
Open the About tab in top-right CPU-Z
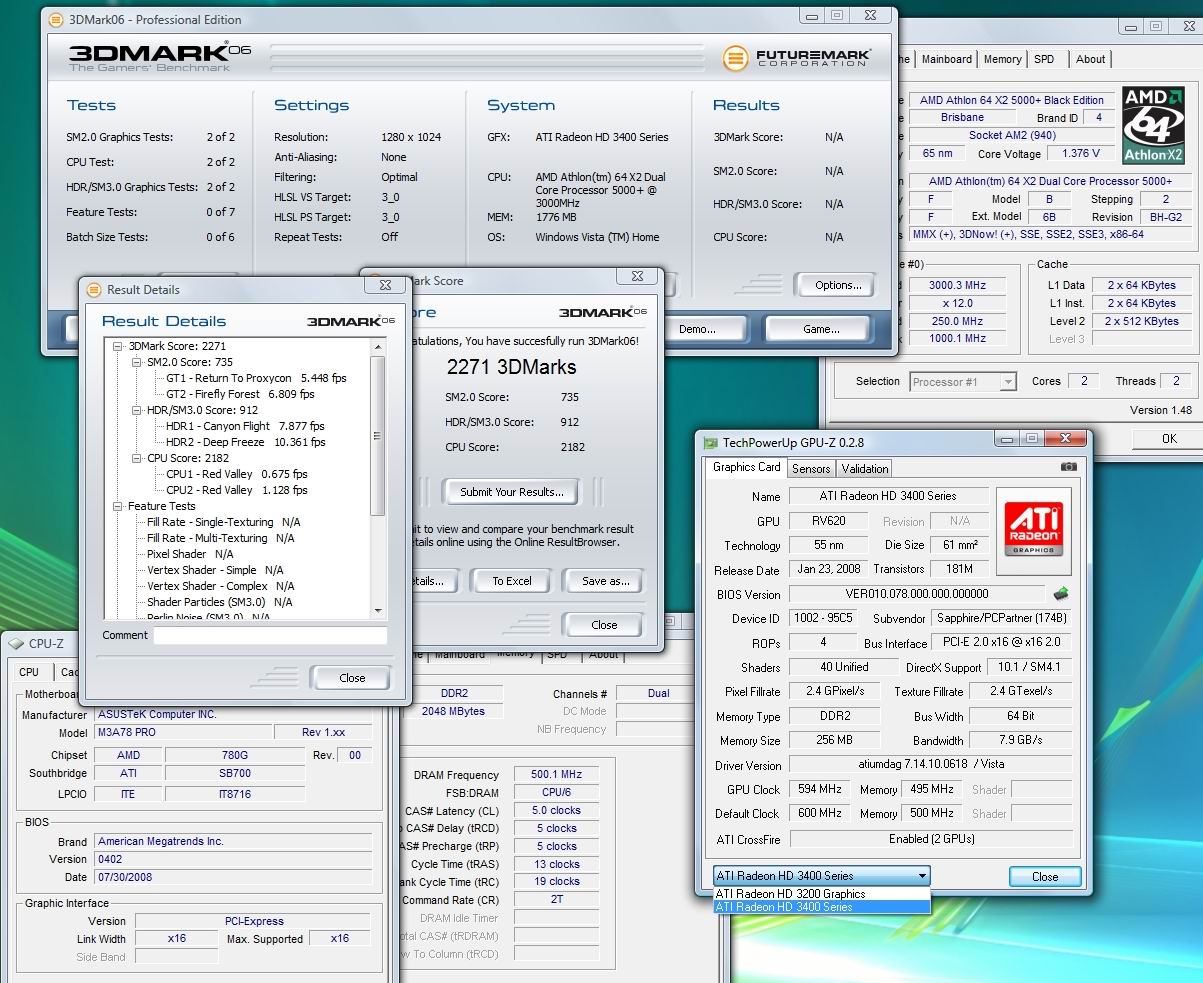pyautogui.click(x=1090, y=59)
